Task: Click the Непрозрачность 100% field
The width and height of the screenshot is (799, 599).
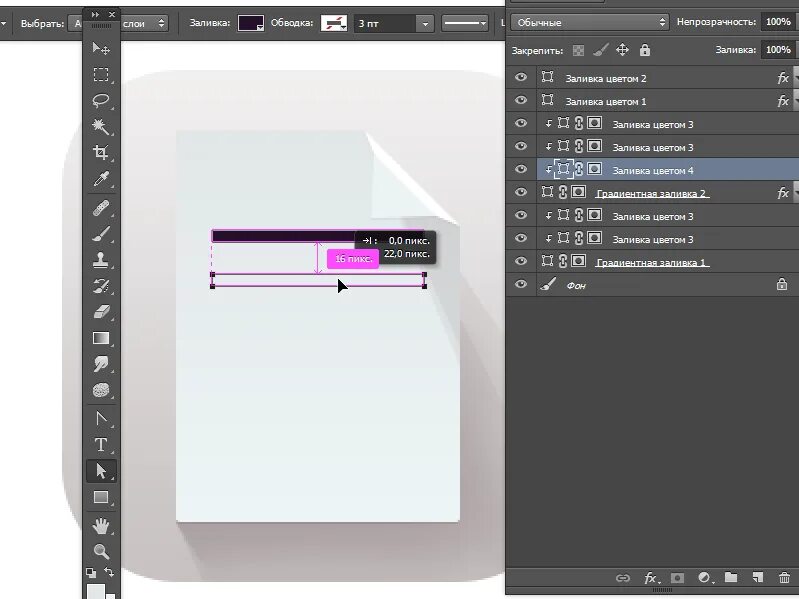Action: click(x=778, y=22)
